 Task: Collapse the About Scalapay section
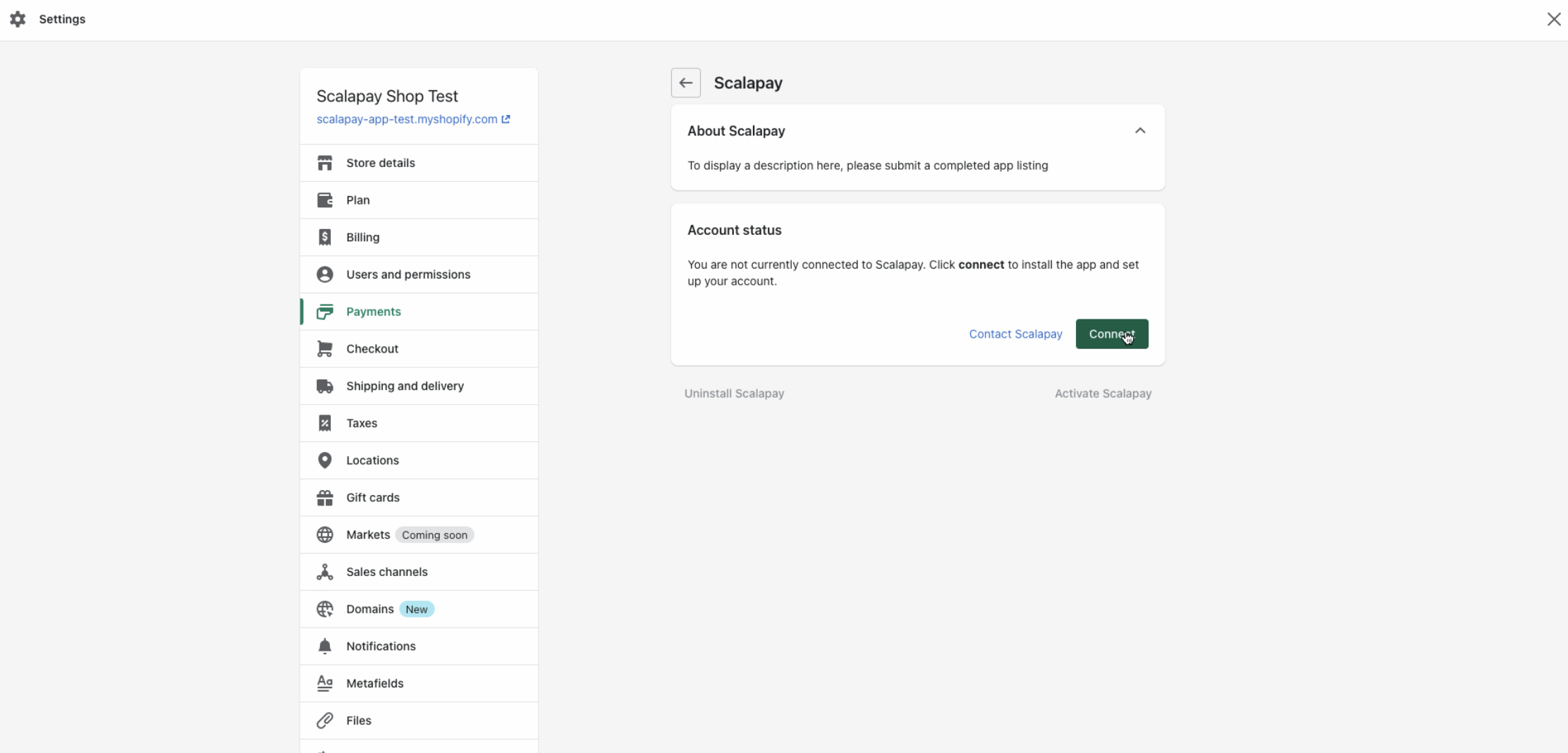[x=1139, y=131]
